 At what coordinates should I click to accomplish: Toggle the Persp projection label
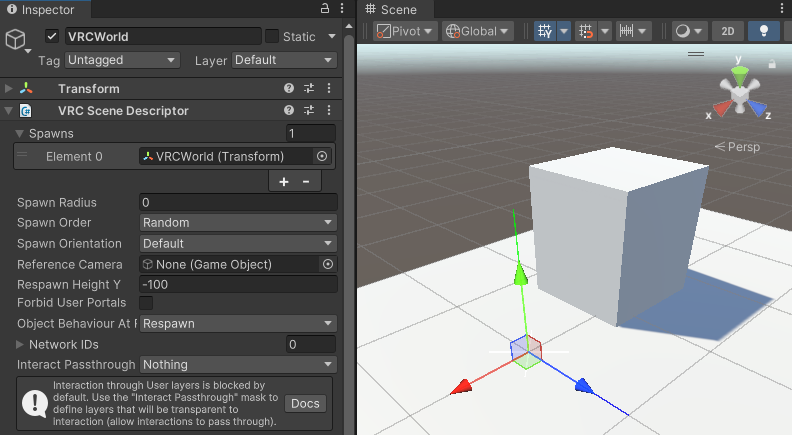click(x=737, y=147)
